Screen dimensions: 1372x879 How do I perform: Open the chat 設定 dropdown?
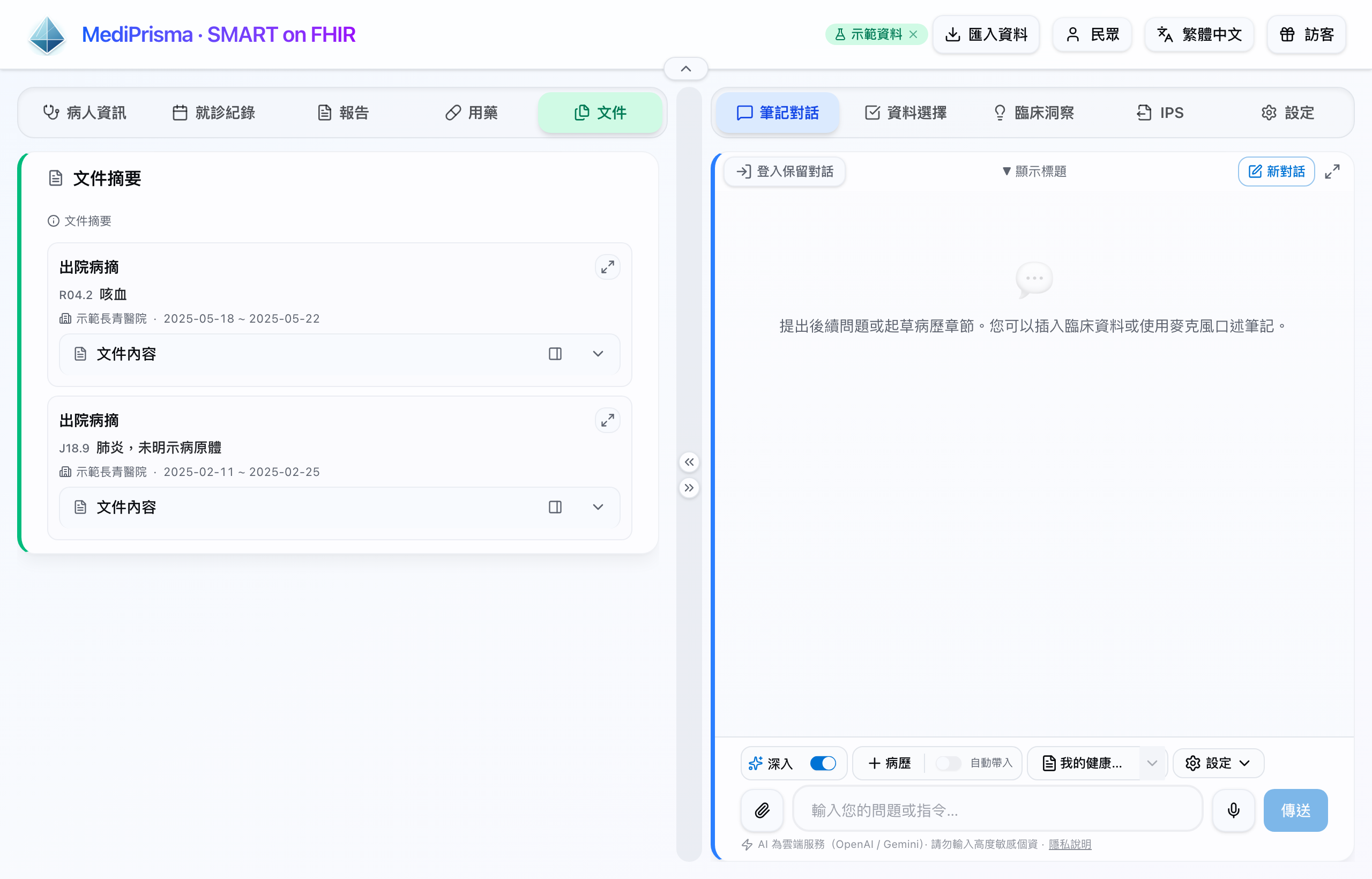point(1218,763)
